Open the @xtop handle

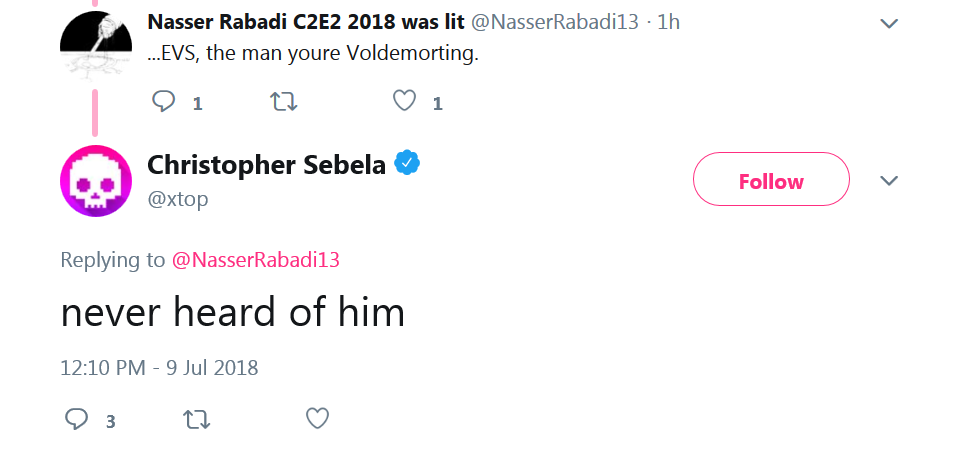tap(178, 199)
